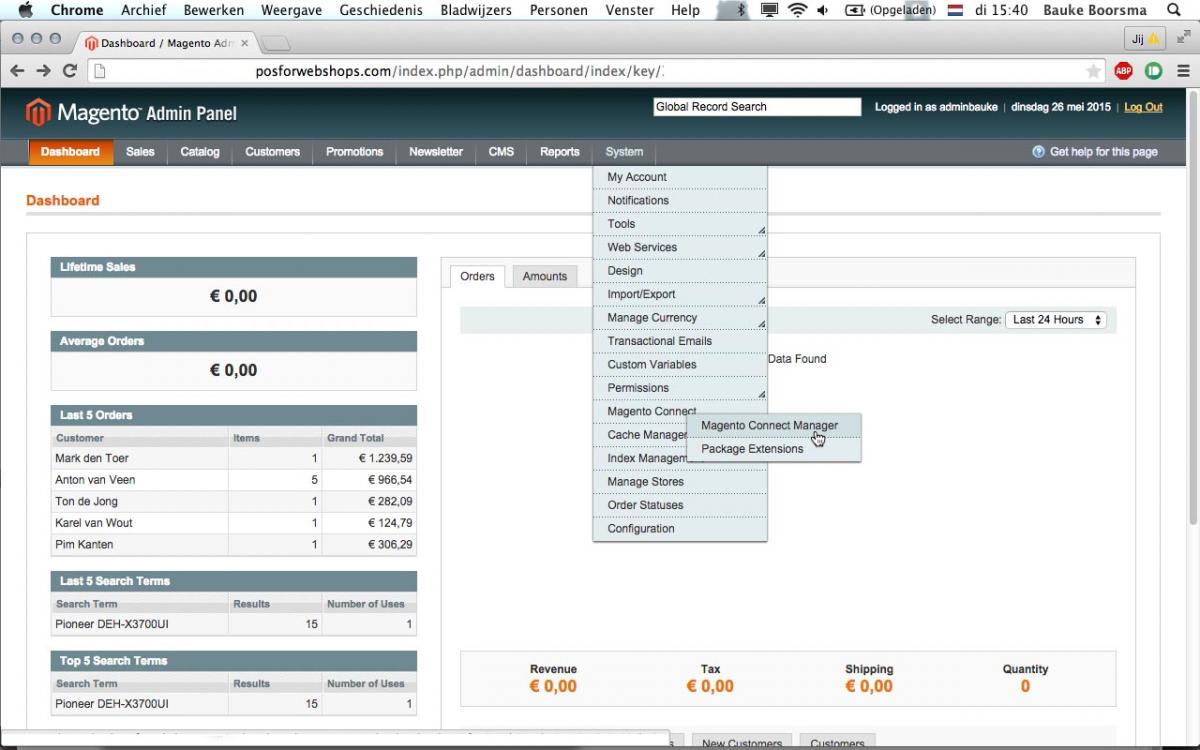
Task: Choose Transactional Emails
Action: [x=680, y=341]
